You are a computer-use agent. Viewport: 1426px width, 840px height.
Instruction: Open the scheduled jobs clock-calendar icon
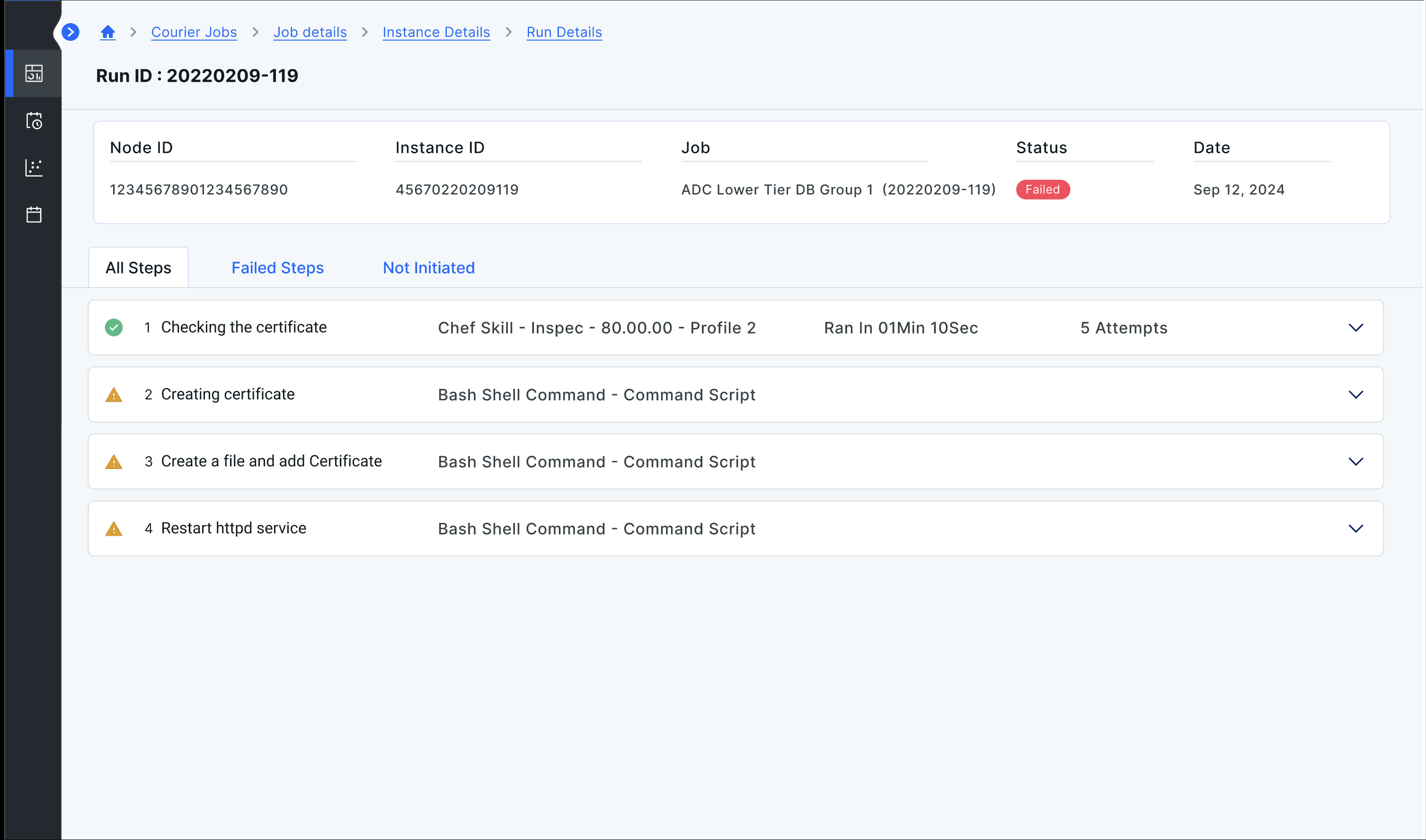34,121
